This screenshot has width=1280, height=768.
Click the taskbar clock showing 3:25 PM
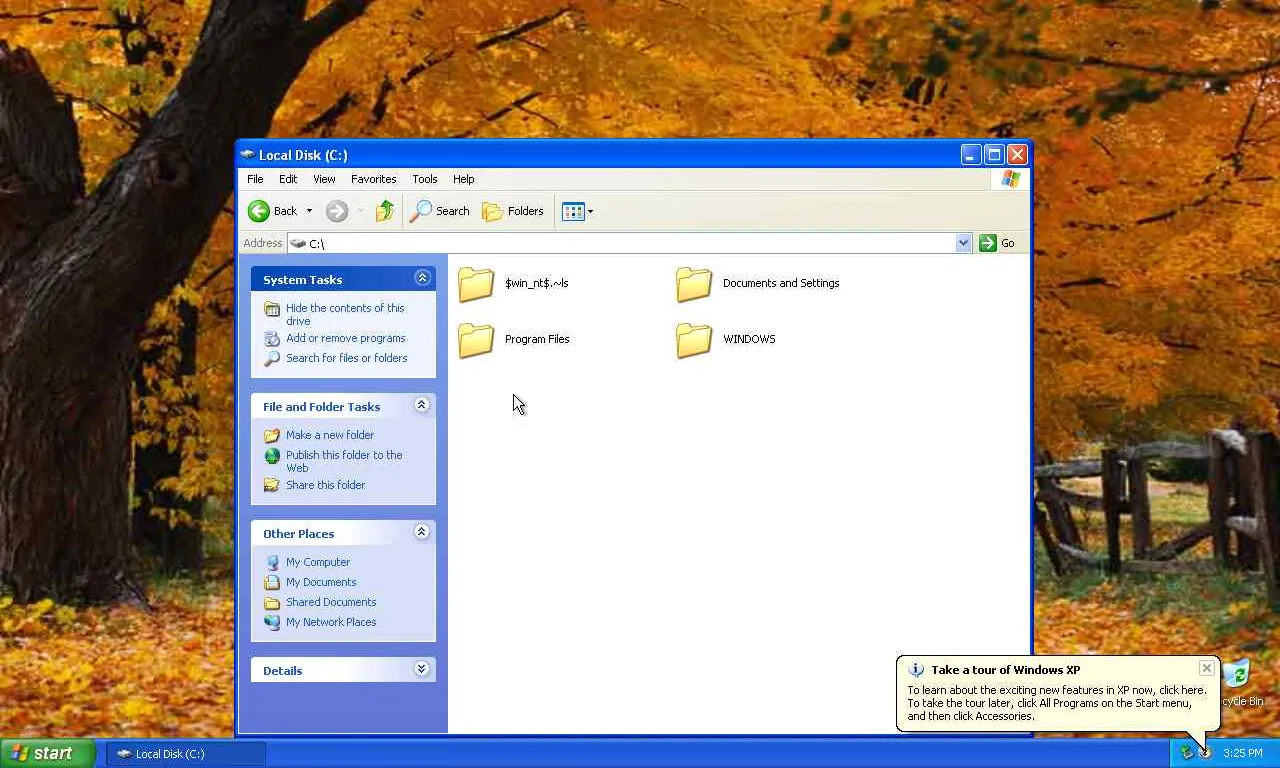(x=1243, y=754)
